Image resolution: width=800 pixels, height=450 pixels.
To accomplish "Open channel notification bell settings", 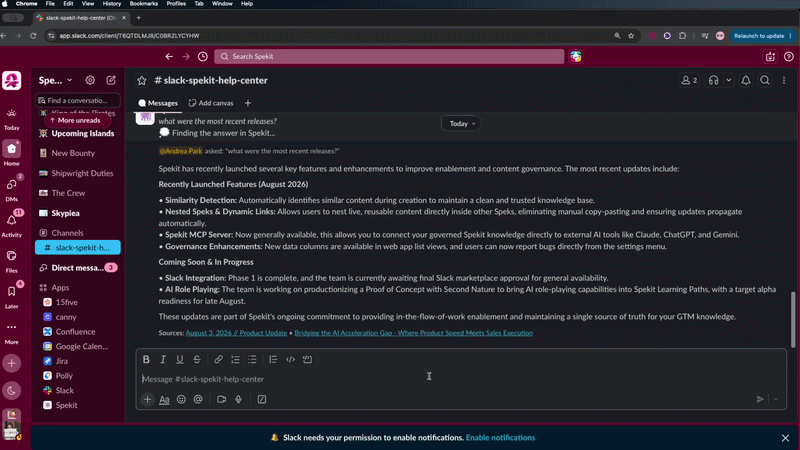I will pos(746,81).
